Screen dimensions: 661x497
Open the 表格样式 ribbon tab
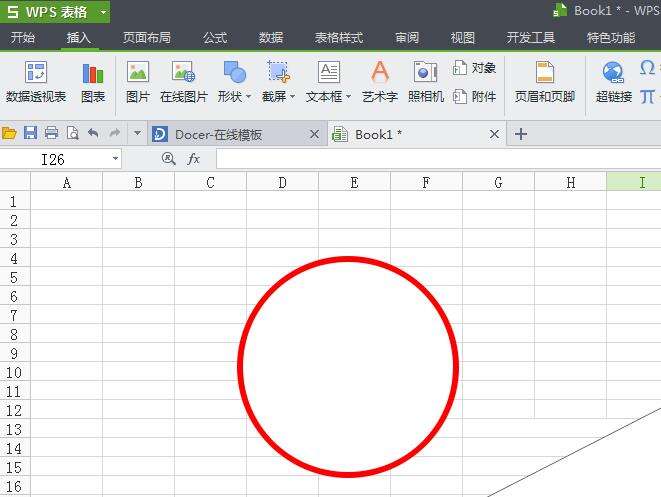coord(339,38)
